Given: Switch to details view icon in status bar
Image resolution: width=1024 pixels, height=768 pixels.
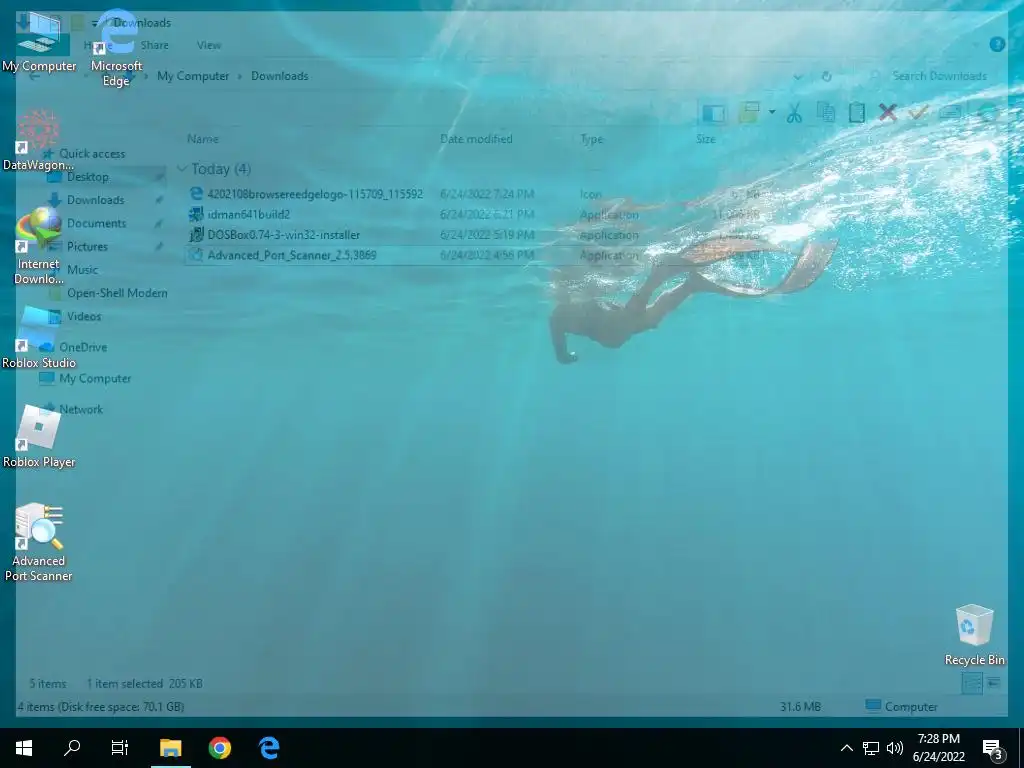Looking at the screenshot, I should click(x=972, y=683).
